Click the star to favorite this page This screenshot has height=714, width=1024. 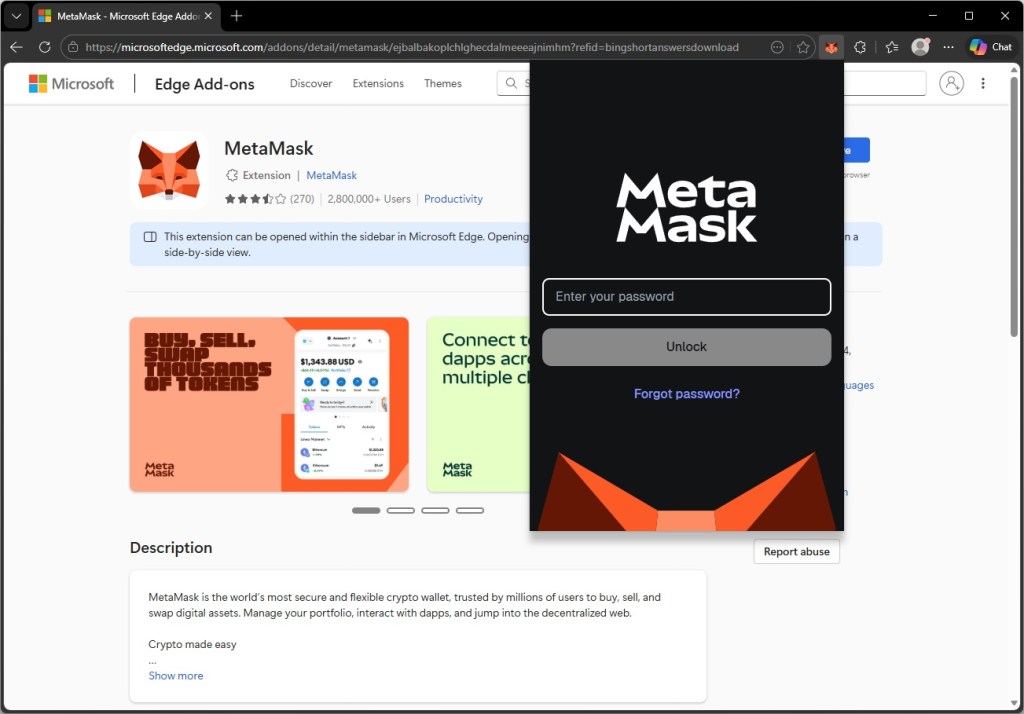(x=803, y=47)
